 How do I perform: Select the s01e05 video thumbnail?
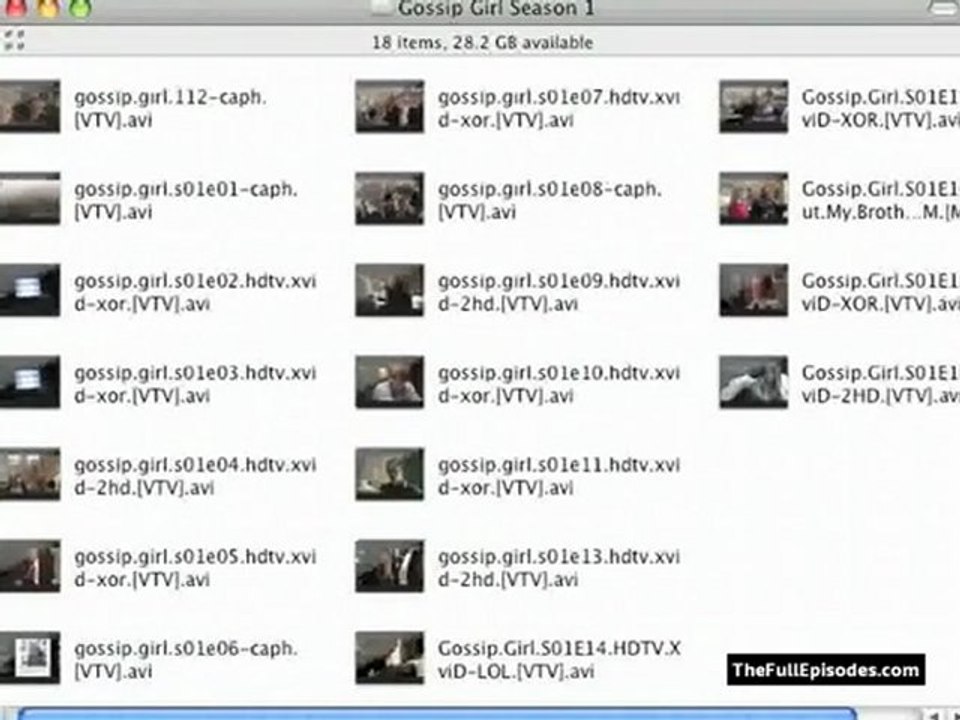pos(29,566)
